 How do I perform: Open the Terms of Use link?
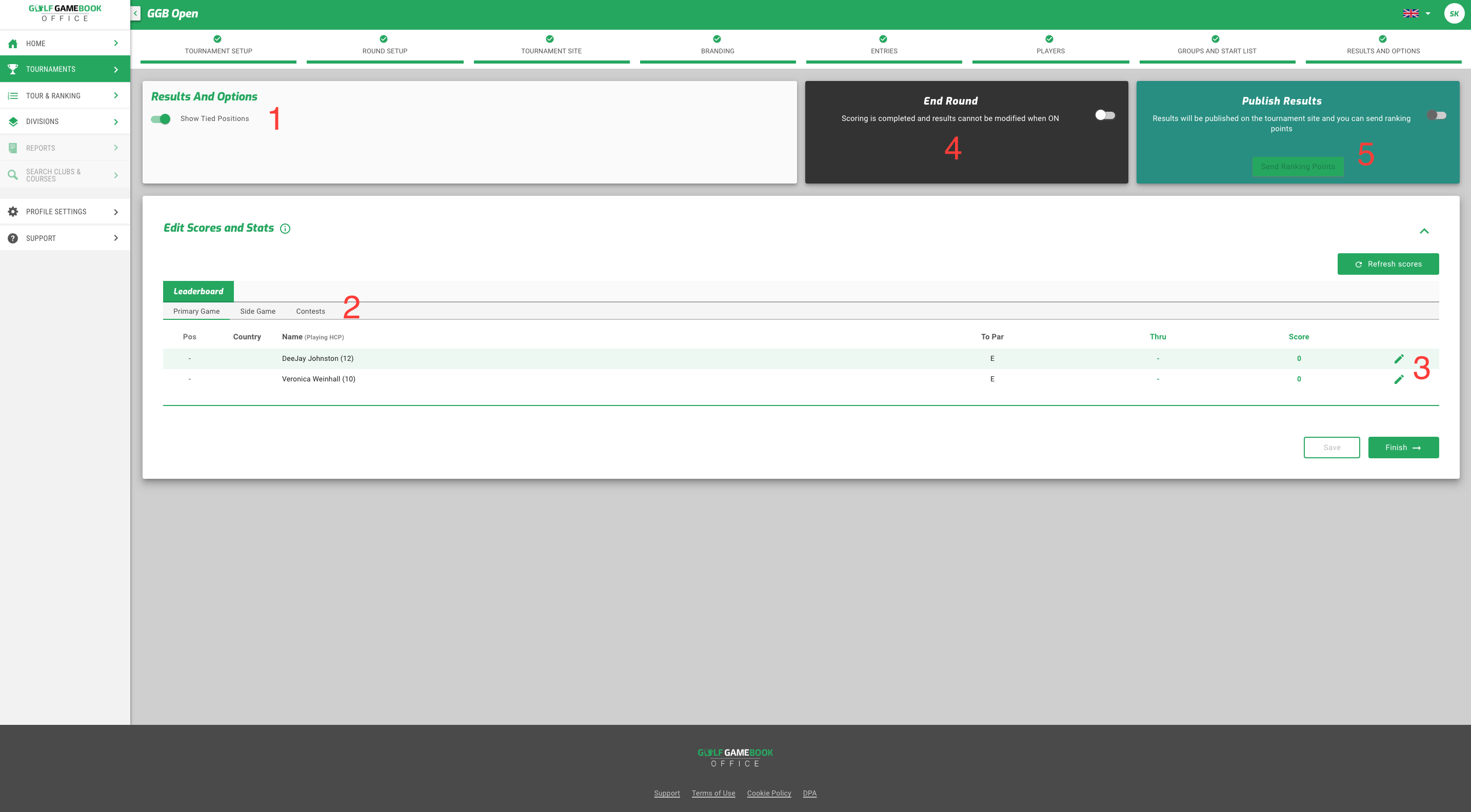(713, 793)
